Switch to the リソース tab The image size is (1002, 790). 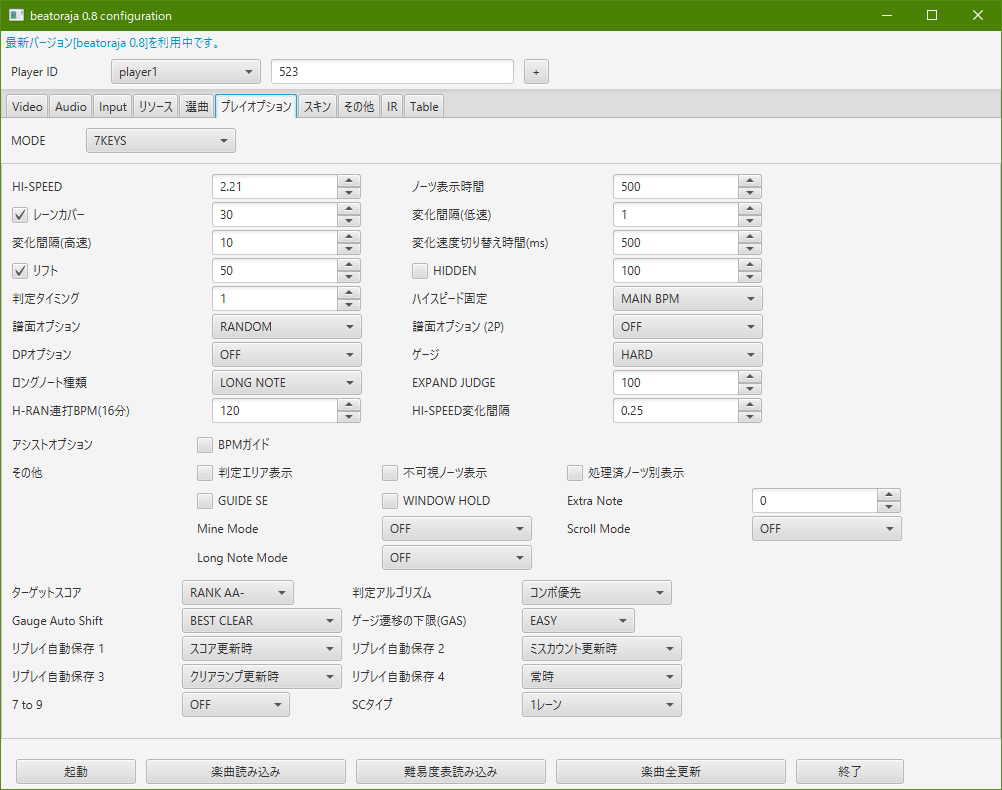[156, 107]
